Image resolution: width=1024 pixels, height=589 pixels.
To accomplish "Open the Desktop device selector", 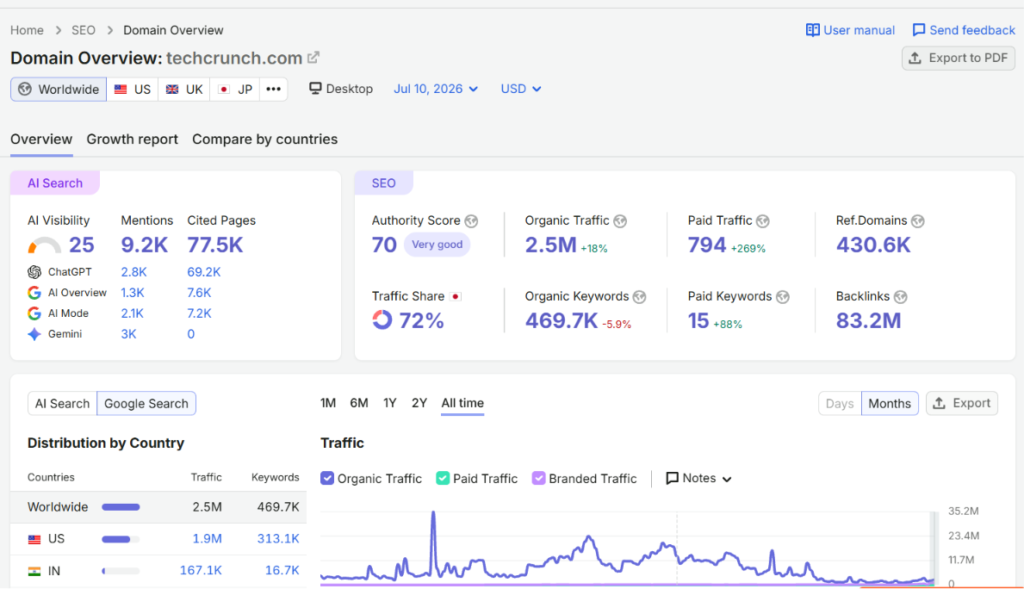I will click(x=341, y=89).
